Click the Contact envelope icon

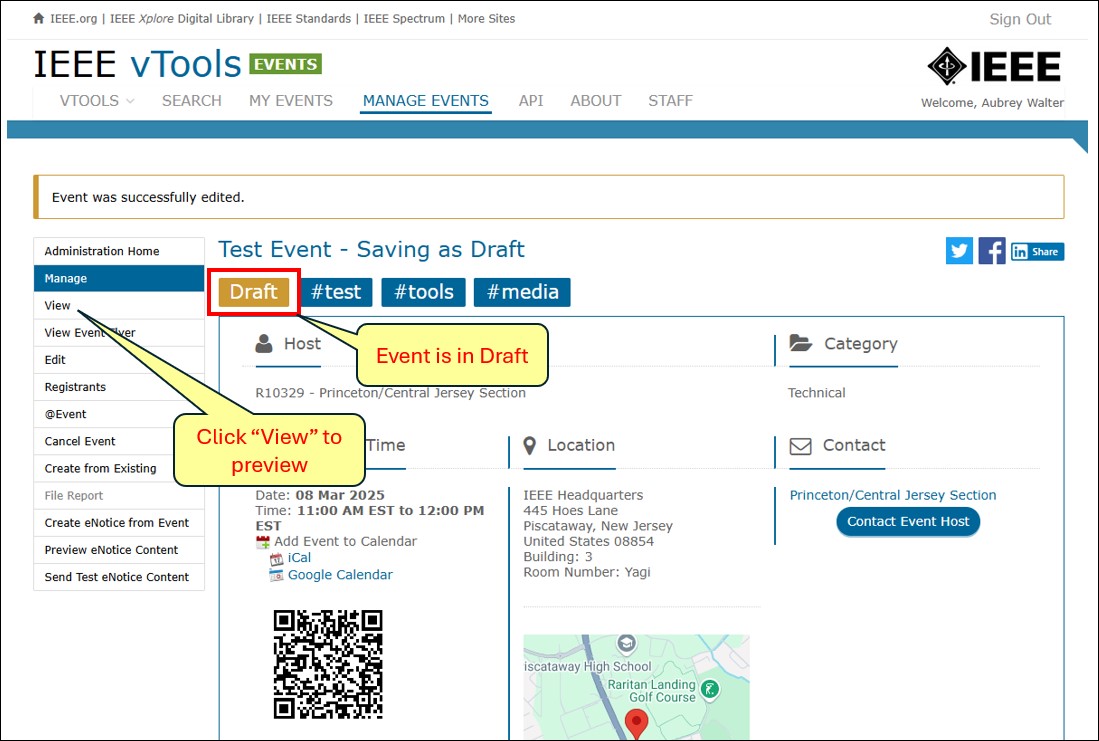[800, 446]
